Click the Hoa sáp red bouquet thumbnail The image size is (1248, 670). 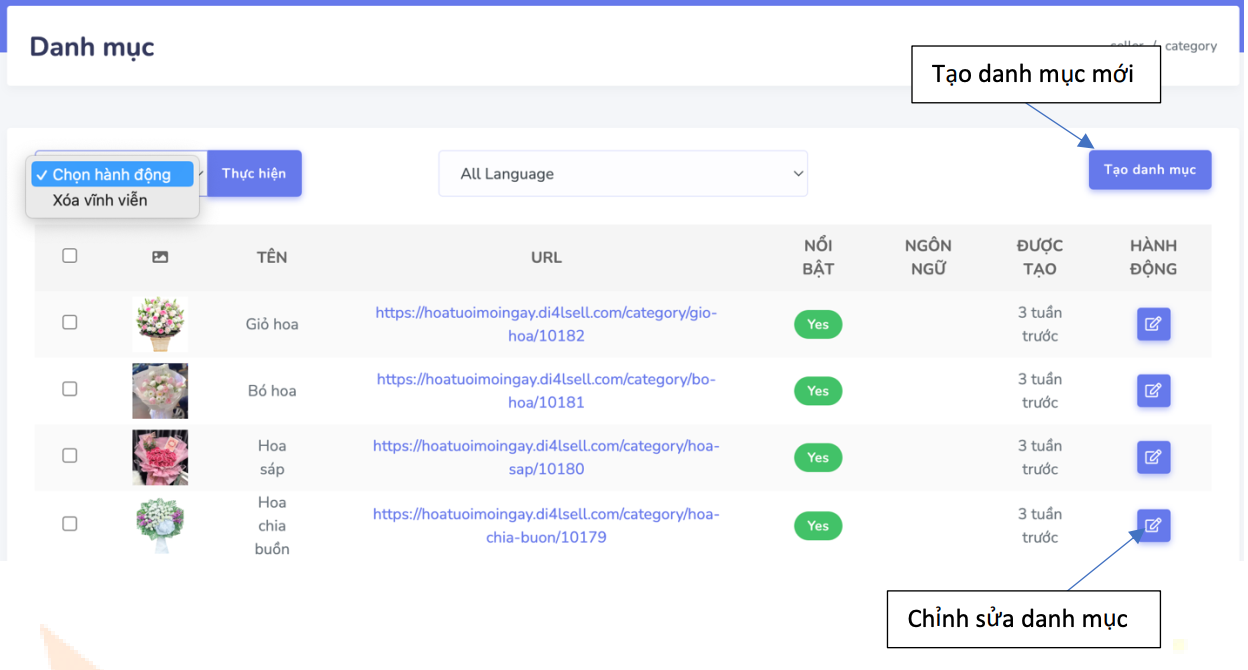(160, 457)
